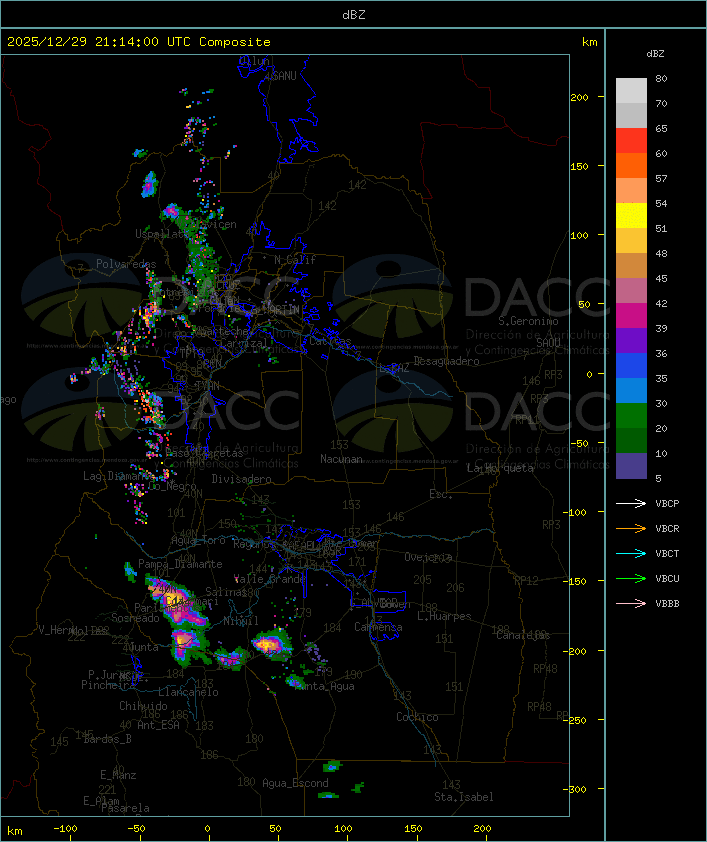Click the light orange 57 dBZ swatch

tap(631, 190)
